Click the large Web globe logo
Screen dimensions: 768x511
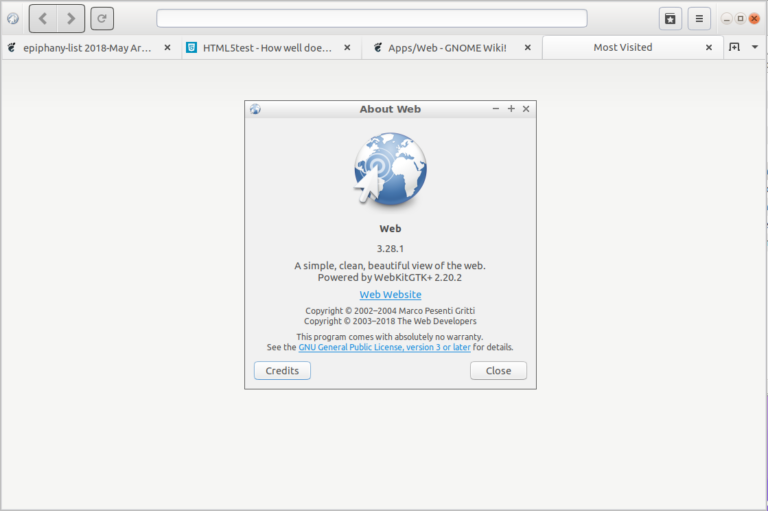(x=390, y=168)
